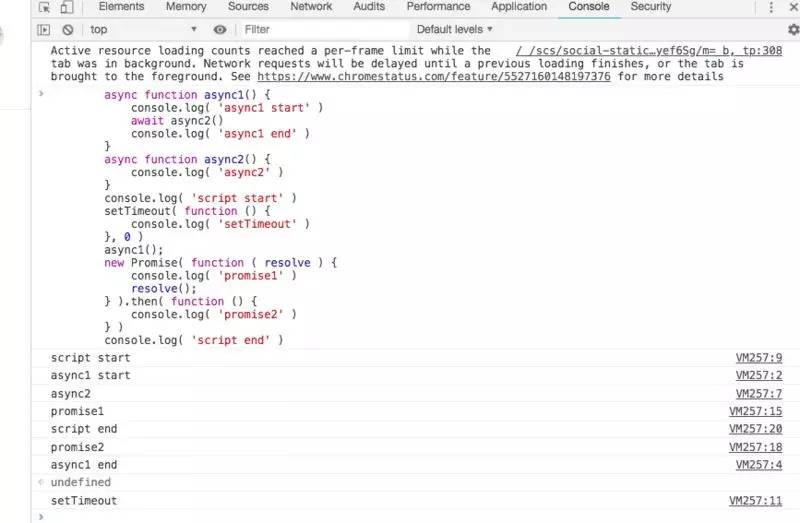Open live expression via the eye icon

point(220,30)
